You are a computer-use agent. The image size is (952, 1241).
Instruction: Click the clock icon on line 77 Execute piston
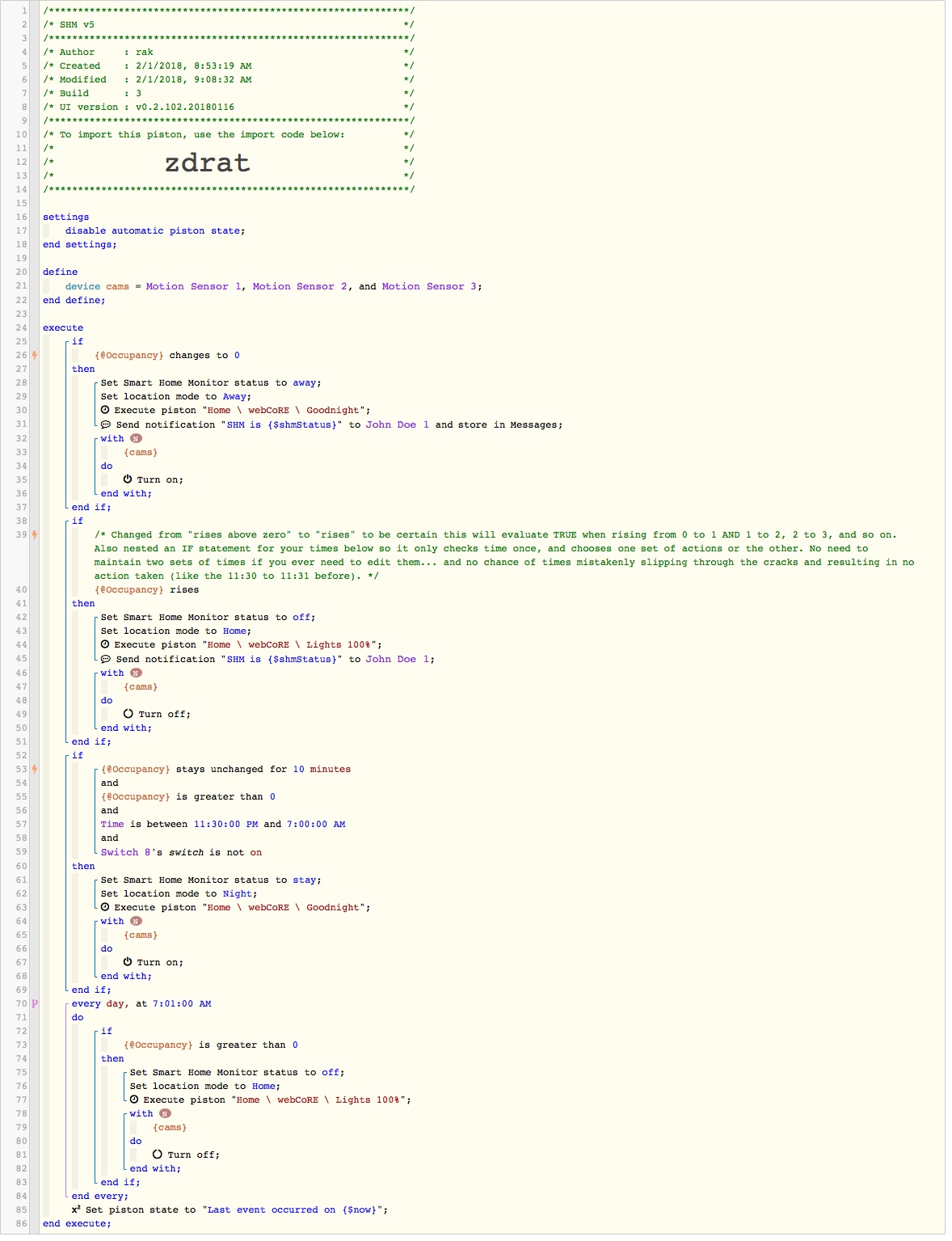point(134,1100)
